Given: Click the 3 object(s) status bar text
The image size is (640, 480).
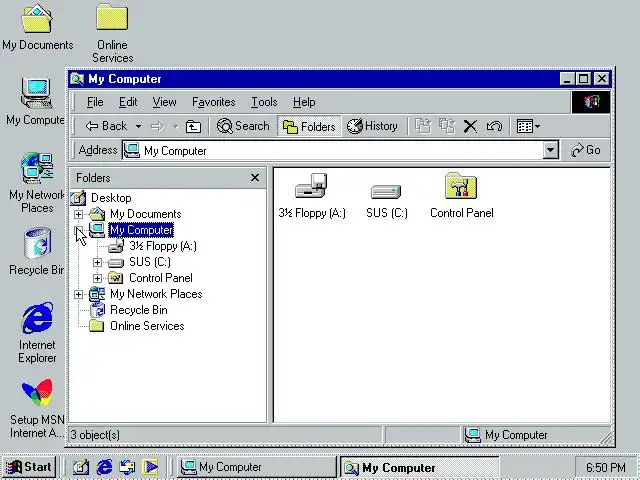Looking at the screenshot, I should (95, 435).
